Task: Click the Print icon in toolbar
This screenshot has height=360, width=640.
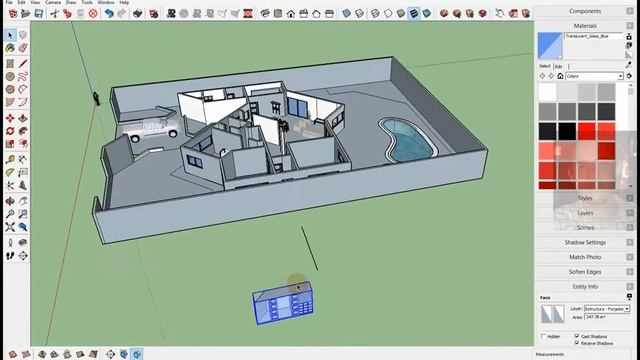Action: 138,13
